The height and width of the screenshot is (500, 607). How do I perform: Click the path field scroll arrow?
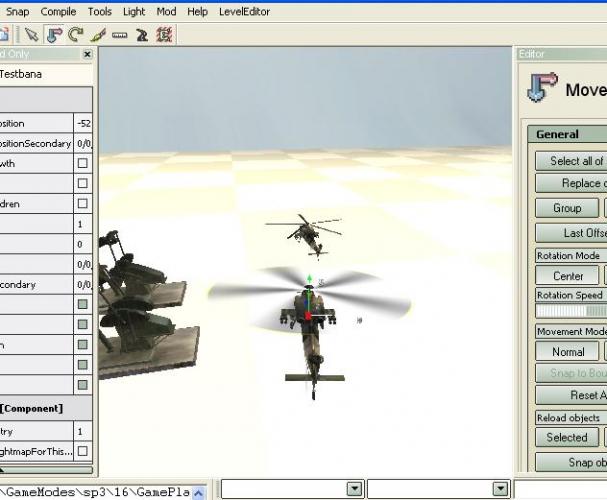[x=197, y=492]
